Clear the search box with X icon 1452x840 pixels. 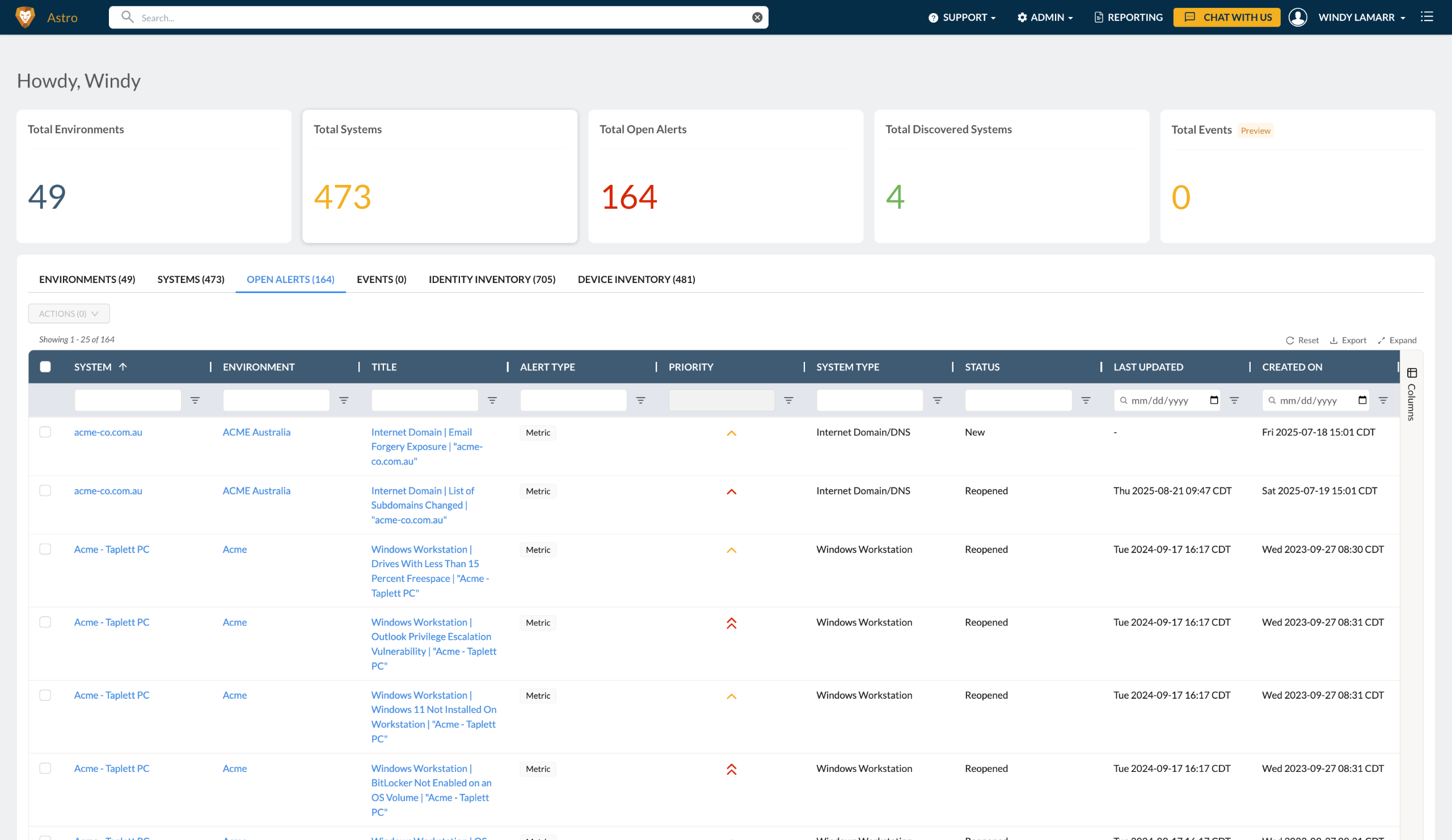click(x=757, y=17)
